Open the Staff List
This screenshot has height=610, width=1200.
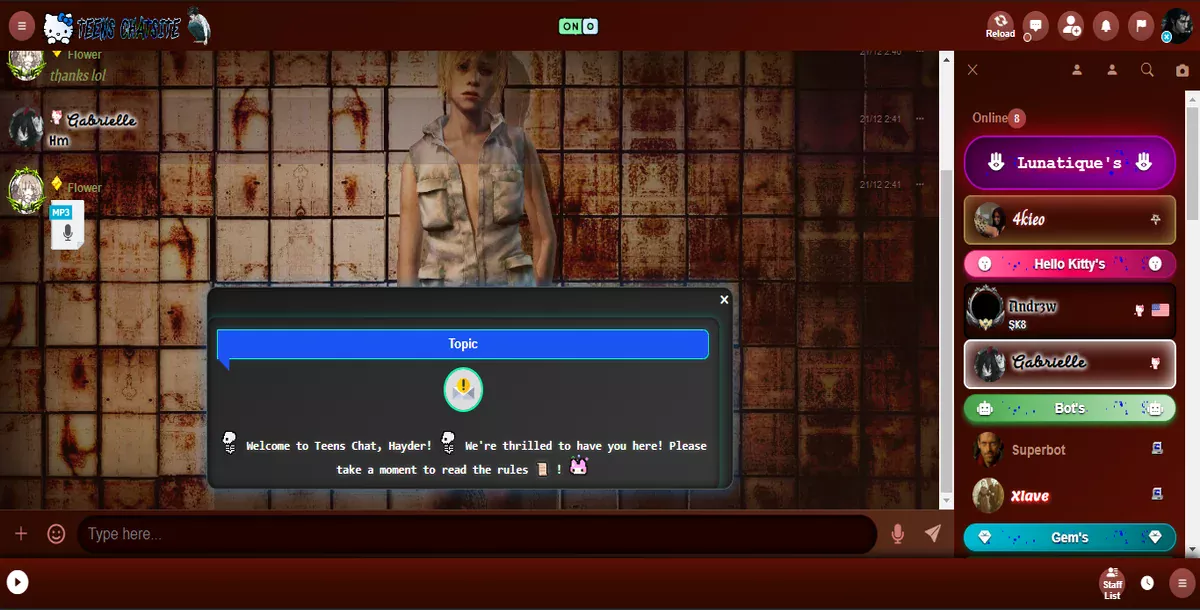[1112, 583]
